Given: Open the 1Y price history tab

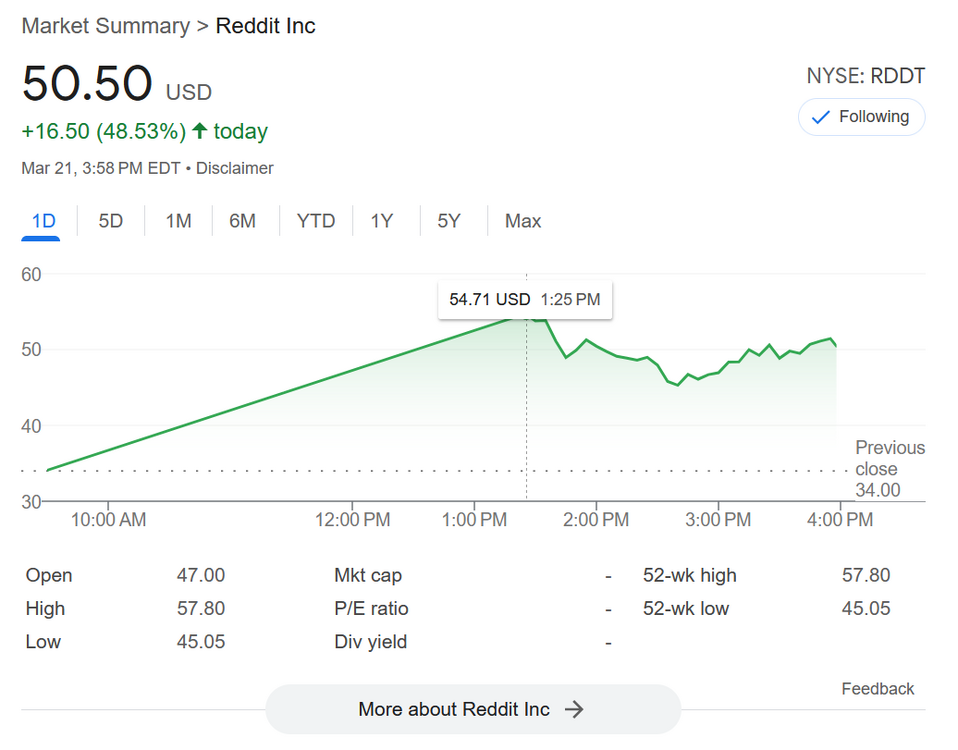Looking at the screenshot, I should click(x=381, y=221).
